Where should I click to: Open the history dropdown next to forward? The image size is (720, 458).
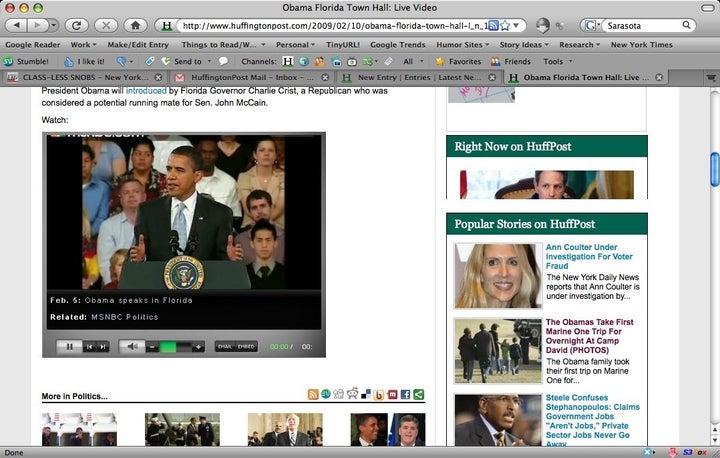pyautogui.click(x=54, y=25)
